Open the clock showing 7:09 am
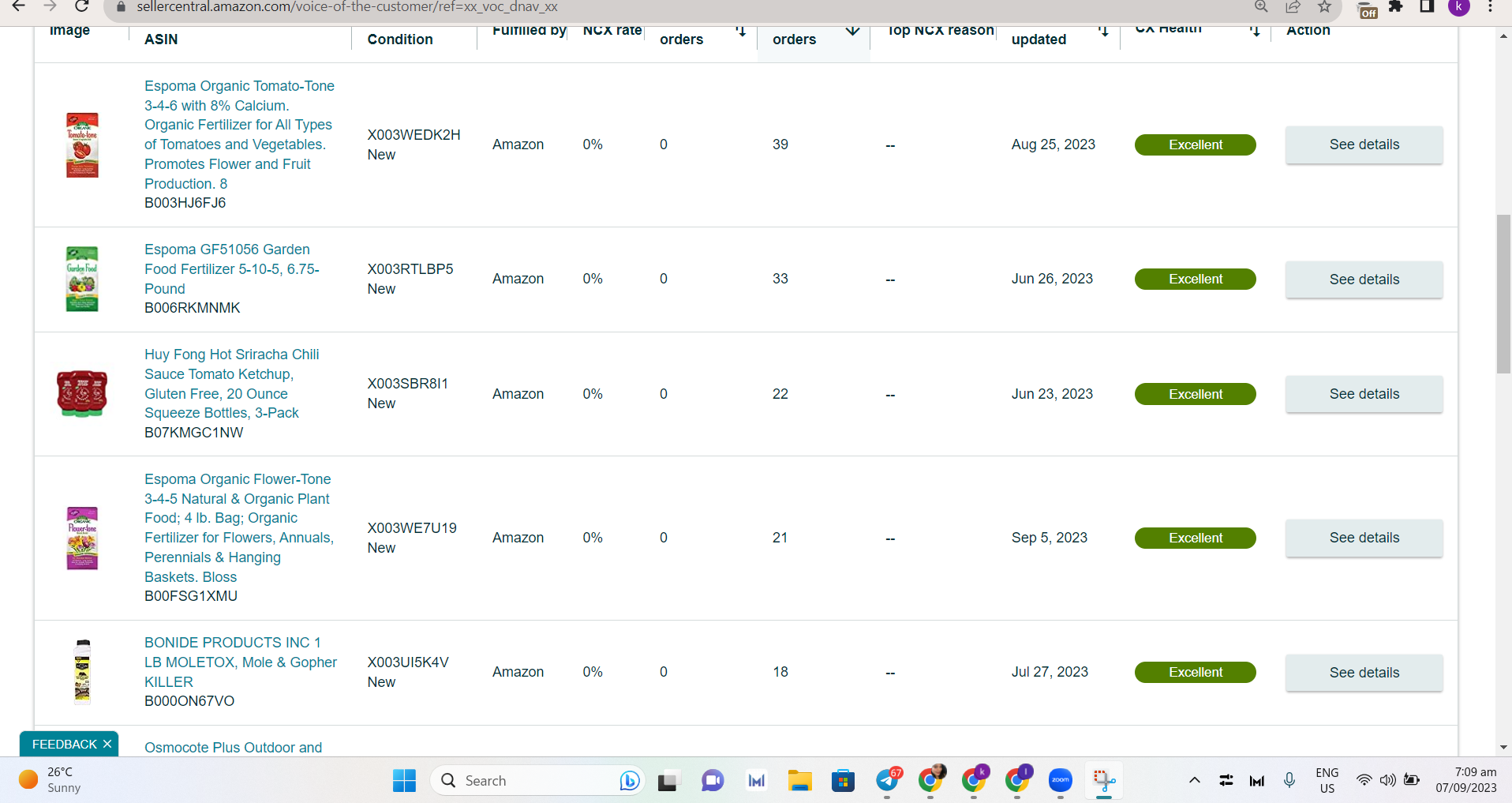 click(x=1466, y=780)
